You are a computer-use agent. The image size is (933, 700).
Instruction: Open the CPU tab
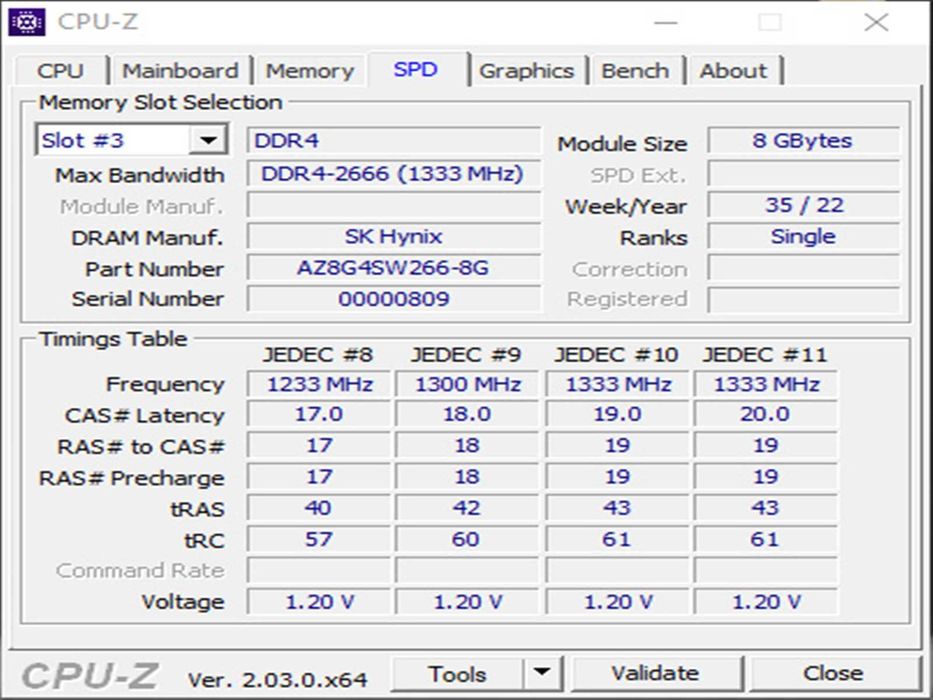[x=61, y=71]
